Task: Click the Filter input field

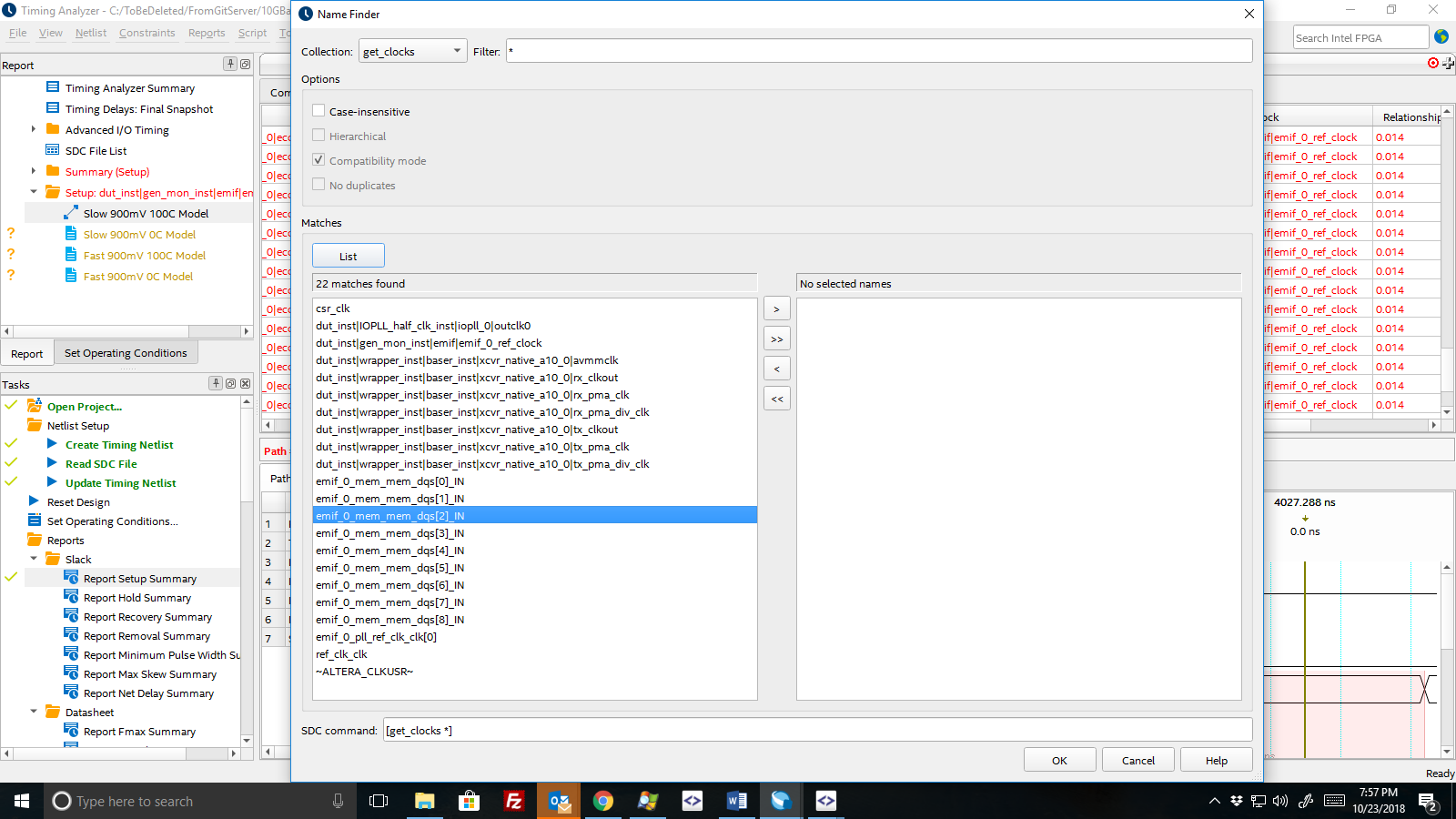Action: [879, 51]
